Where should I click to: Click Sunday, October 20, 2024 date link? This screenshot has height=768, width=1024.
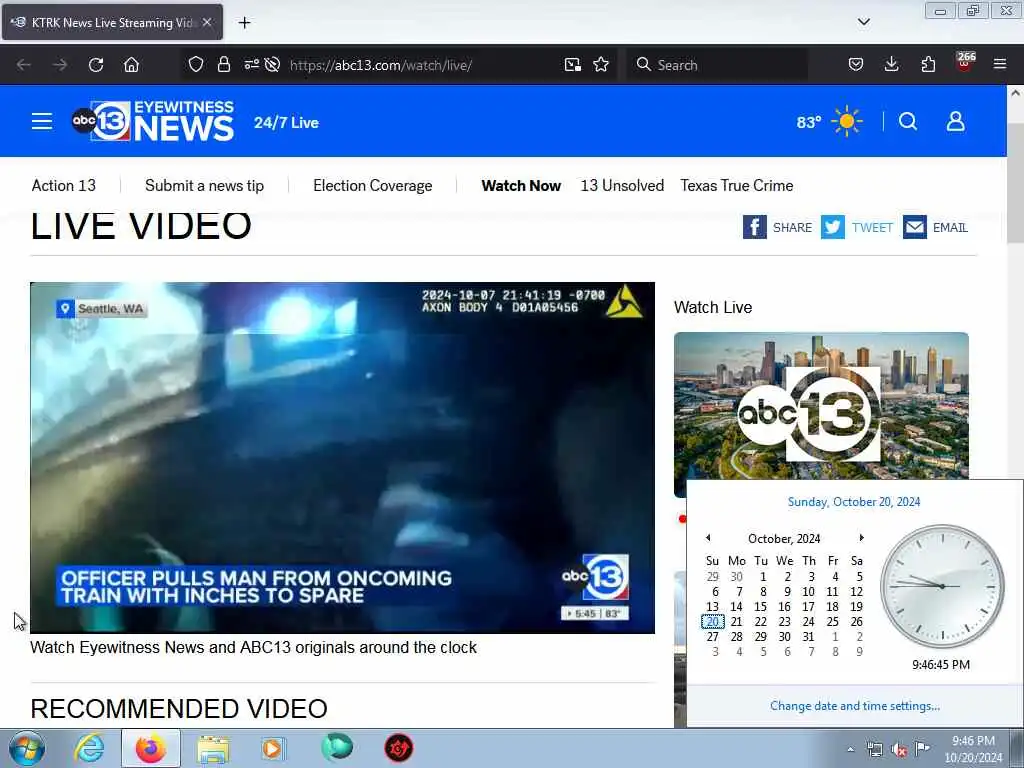(x=854, y=502)
